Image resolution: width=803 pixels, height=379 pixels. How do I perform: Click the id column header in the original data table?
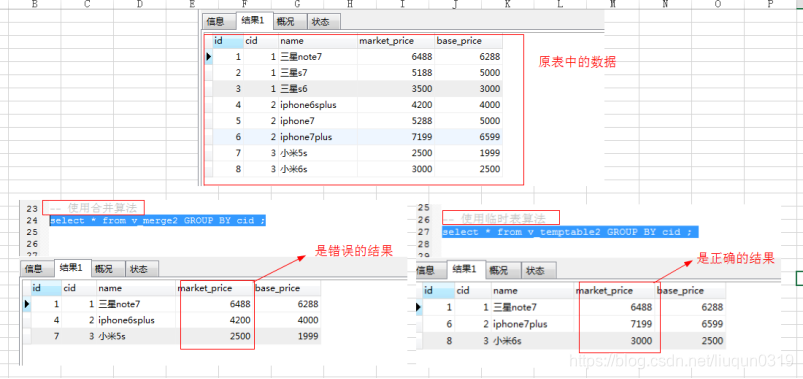pos(228,41)
